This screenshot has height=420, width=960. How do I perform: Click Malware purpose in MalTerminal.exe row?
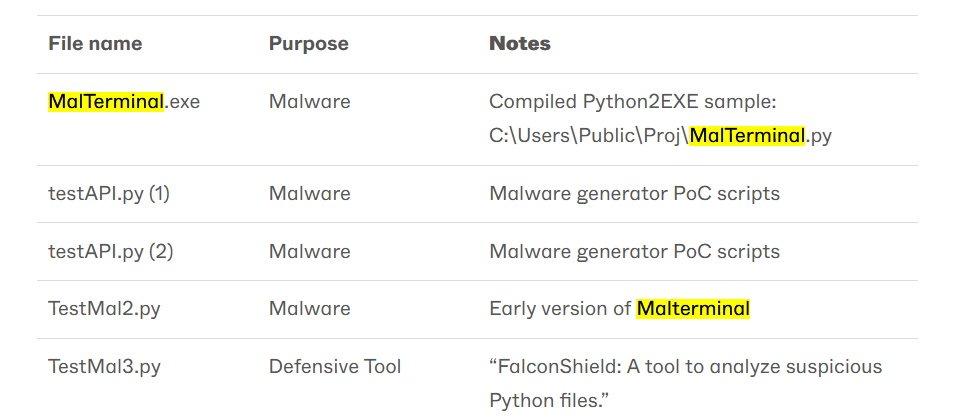click(x=309, y=102)
